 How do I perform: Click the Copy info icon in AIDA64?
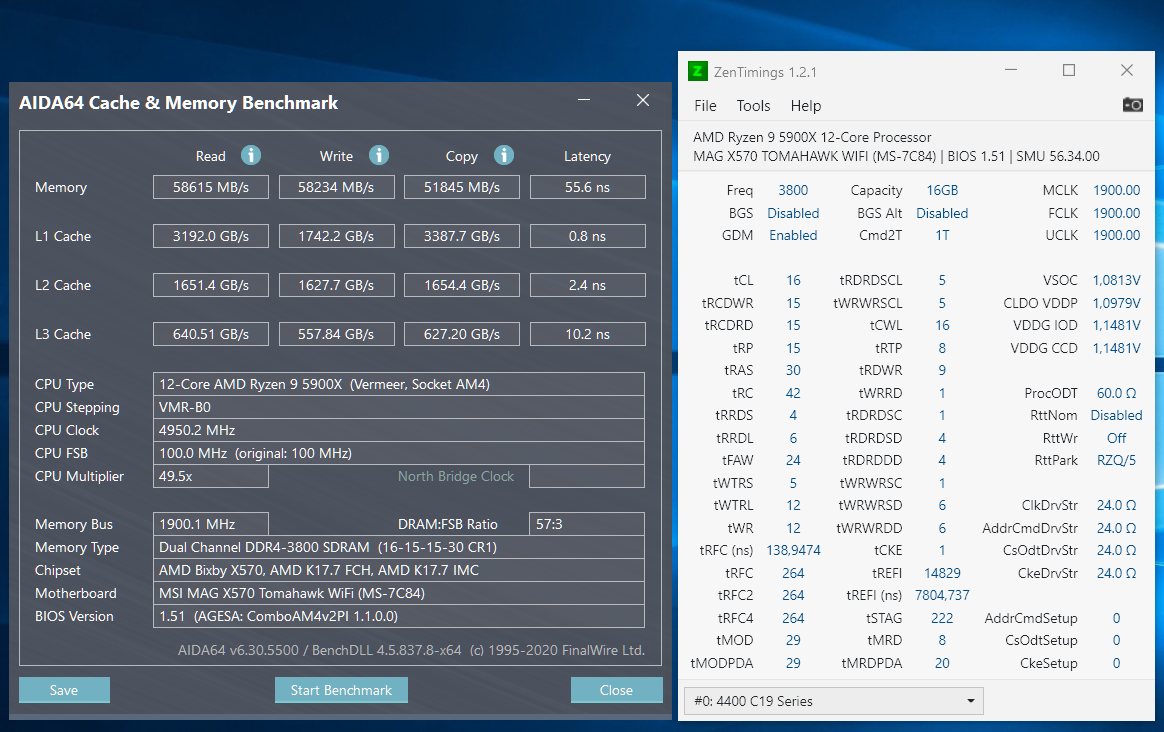pyautogui.click(x=503, y=155)
